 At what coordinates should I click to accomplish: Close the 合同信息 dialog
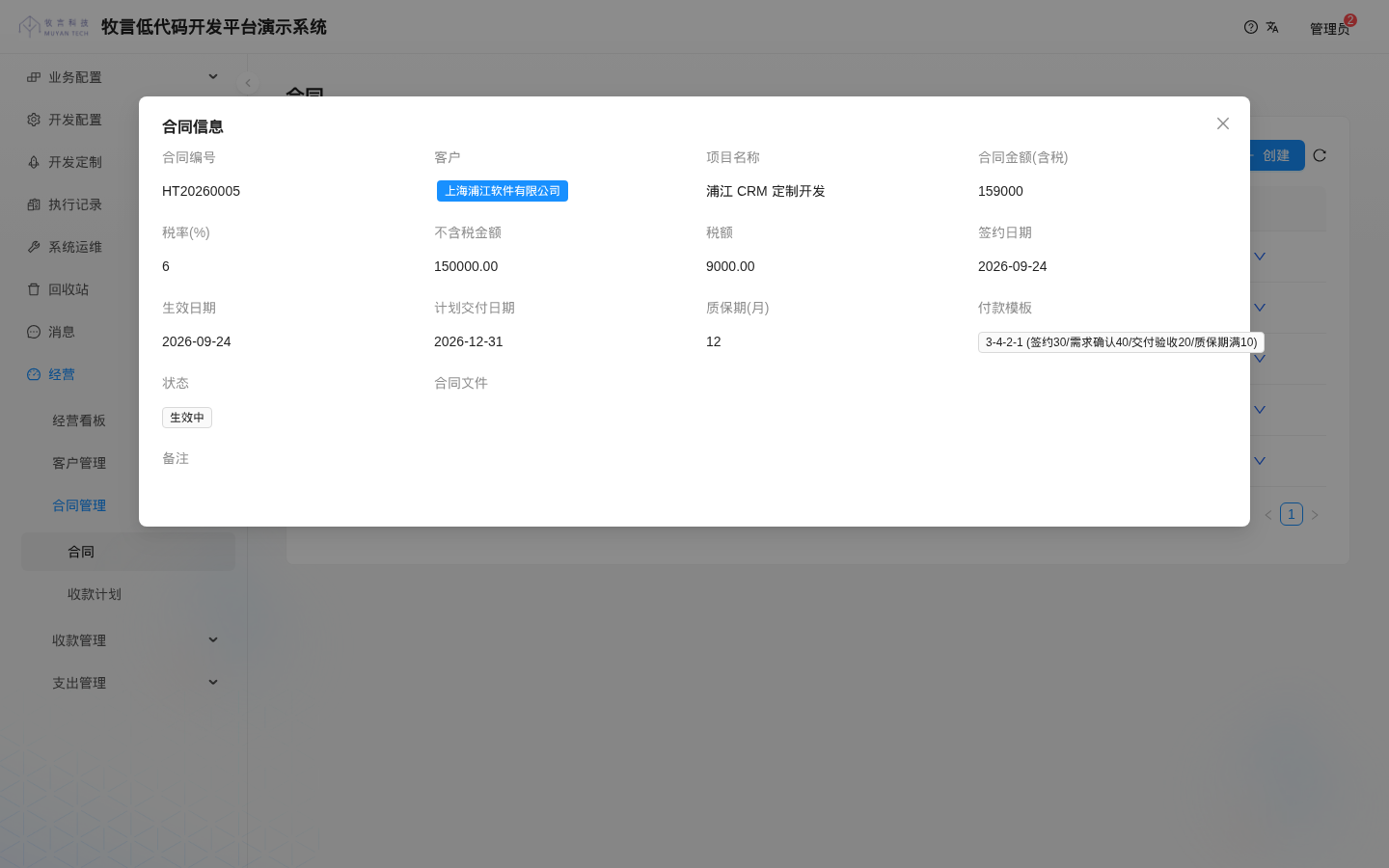coord(1223,123)
